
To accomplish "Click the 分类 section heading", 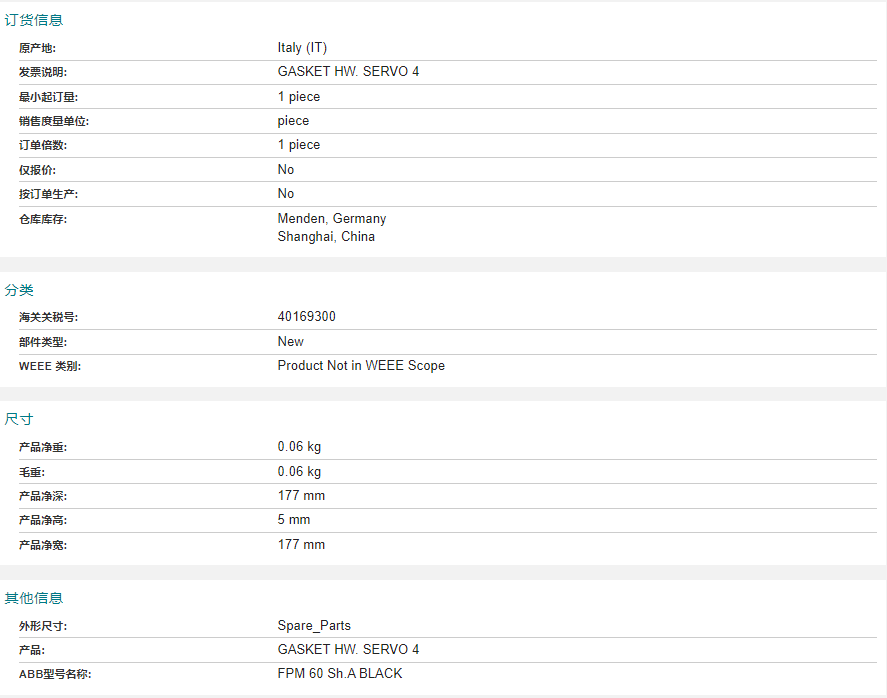I will [x=19, y=290].
